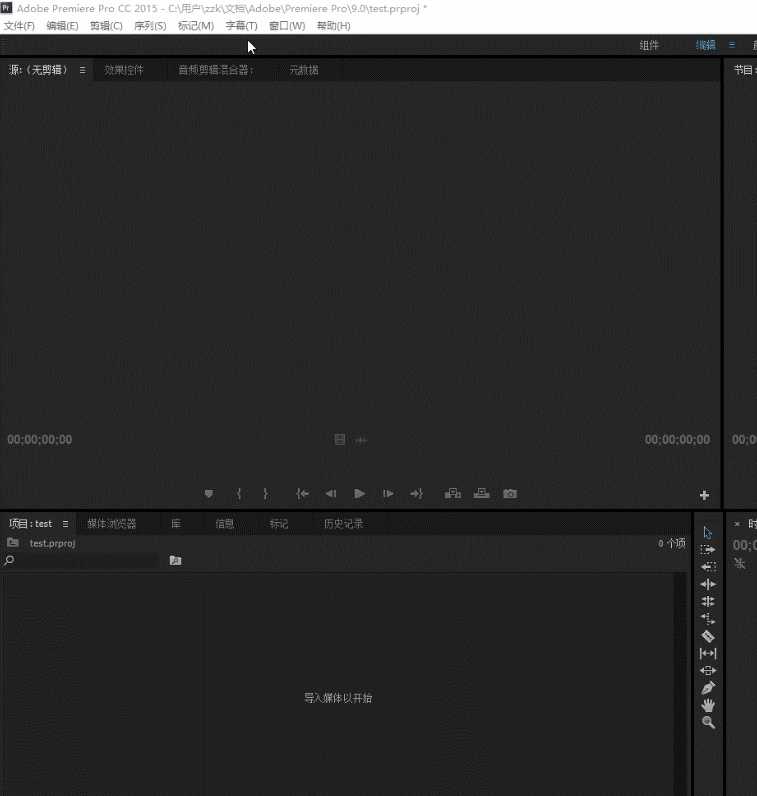Open the 序列(S) menu
Image resolution: width=757 pixels, height=796 pixels.
(x=150, y=26)
